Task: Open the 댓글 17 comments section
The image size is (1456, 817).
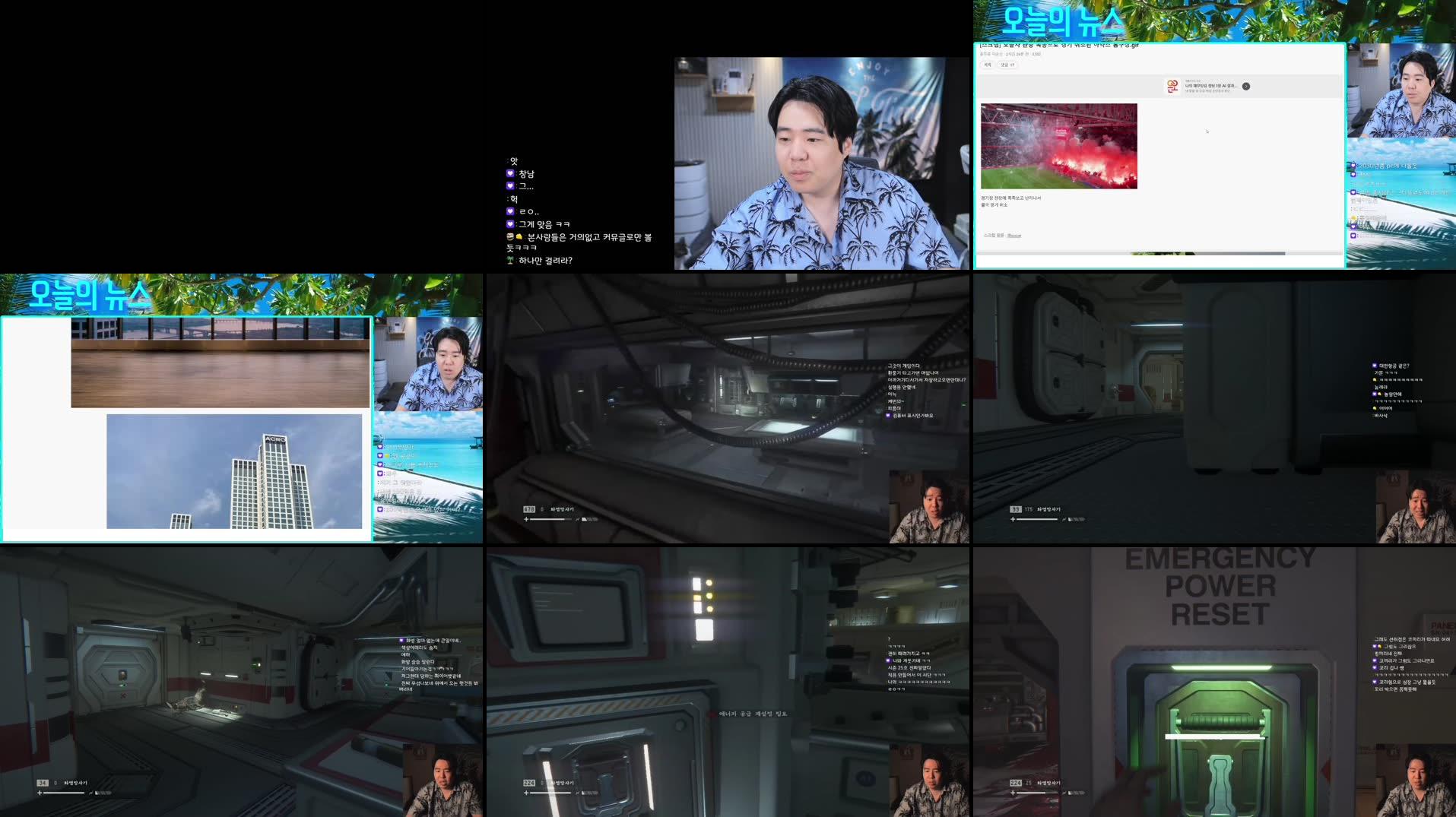Action: coord(1007,65)
